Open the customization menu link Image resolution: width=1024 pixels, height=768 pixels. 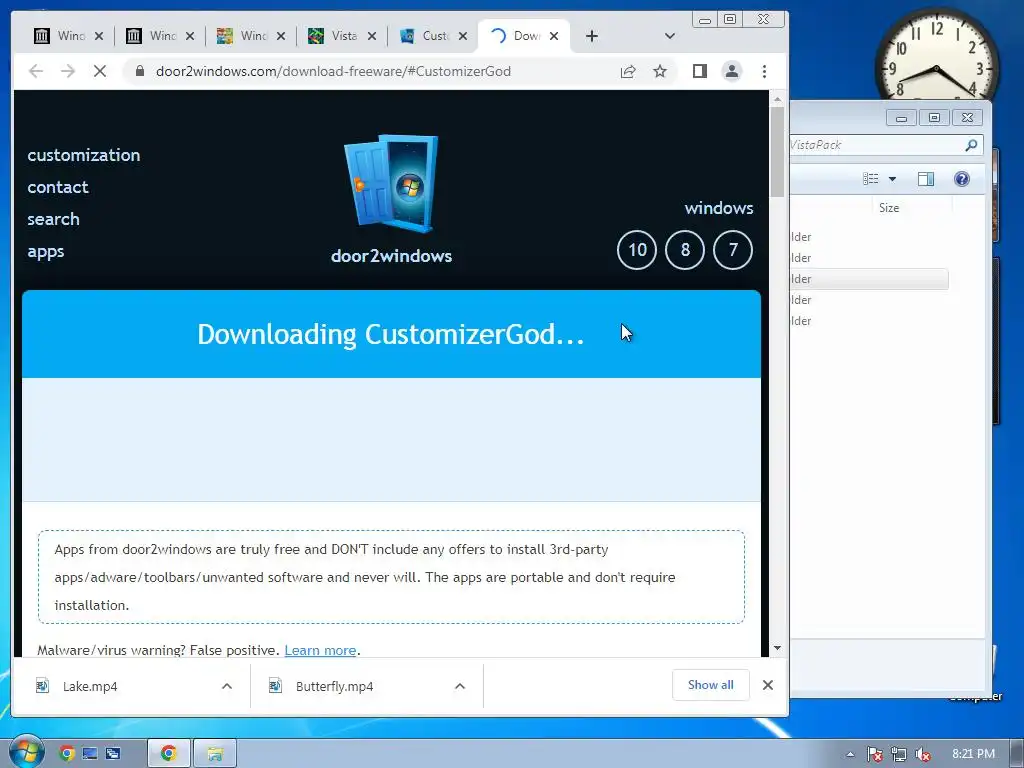pos(84,155)
